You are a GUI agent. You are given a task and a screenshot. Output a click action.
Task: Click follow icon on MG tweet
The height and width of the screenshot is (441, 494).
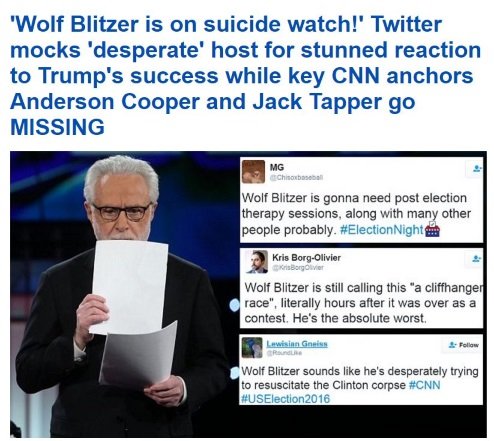477,169
